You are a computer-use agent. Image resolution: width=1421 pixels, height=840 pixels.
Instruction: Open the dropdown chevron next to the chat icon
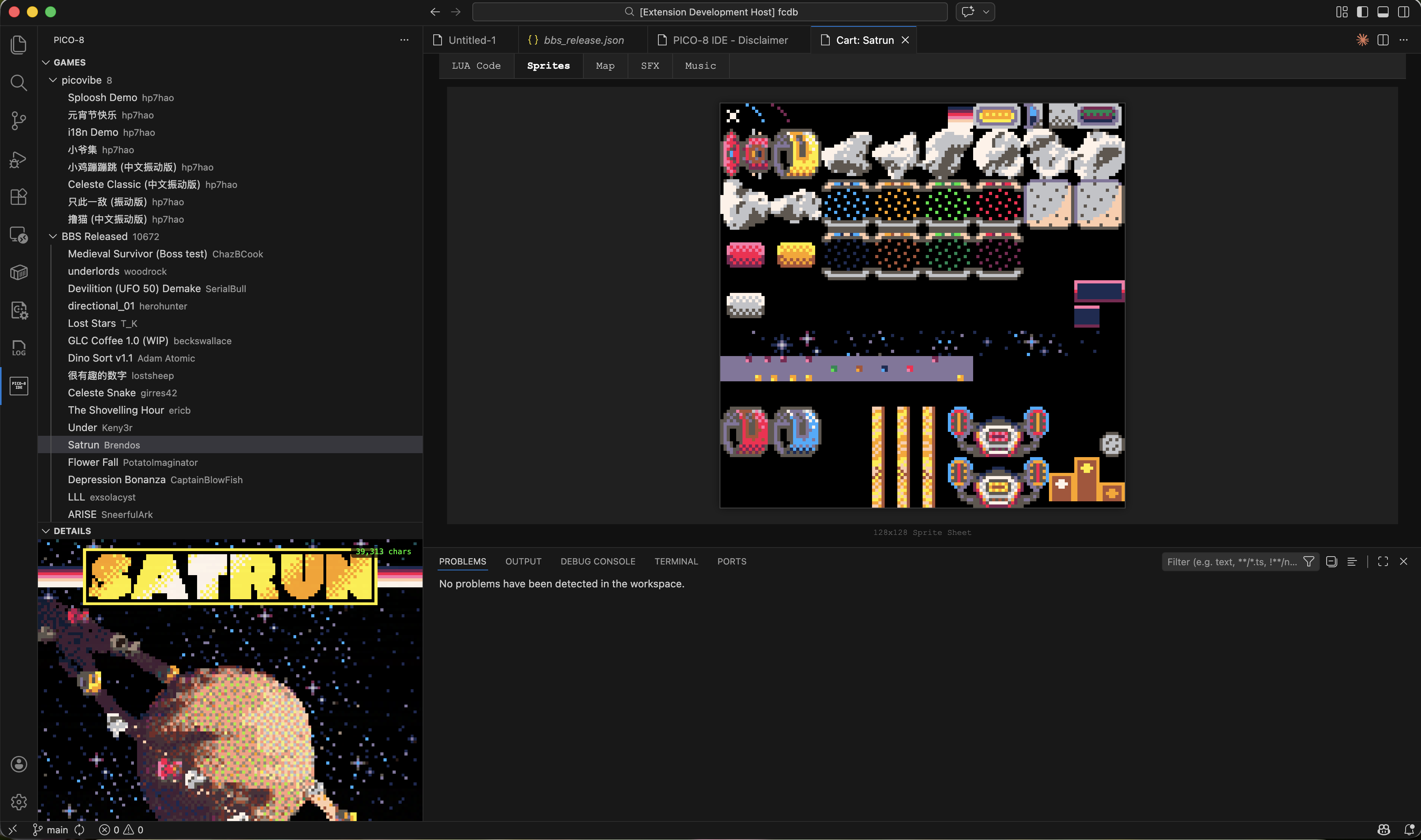(986, 11)
